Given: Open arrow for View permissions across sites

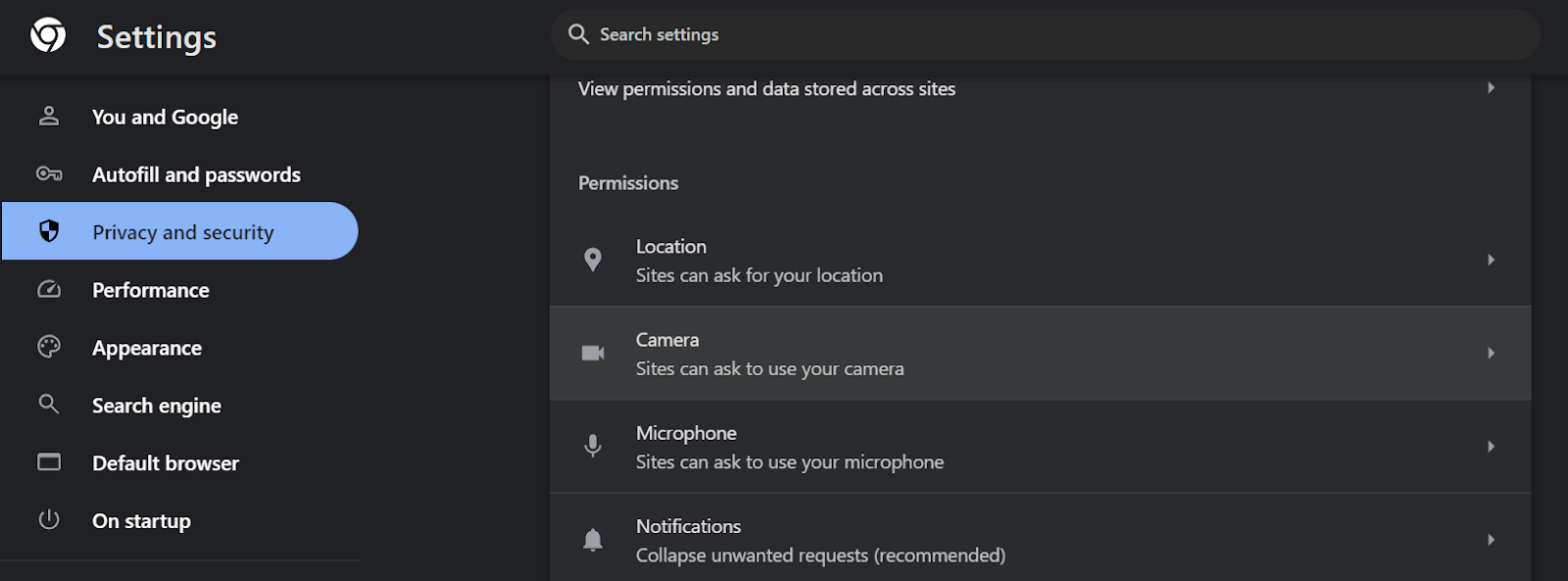Looking at the screenshot, I should pos(1491,87).
